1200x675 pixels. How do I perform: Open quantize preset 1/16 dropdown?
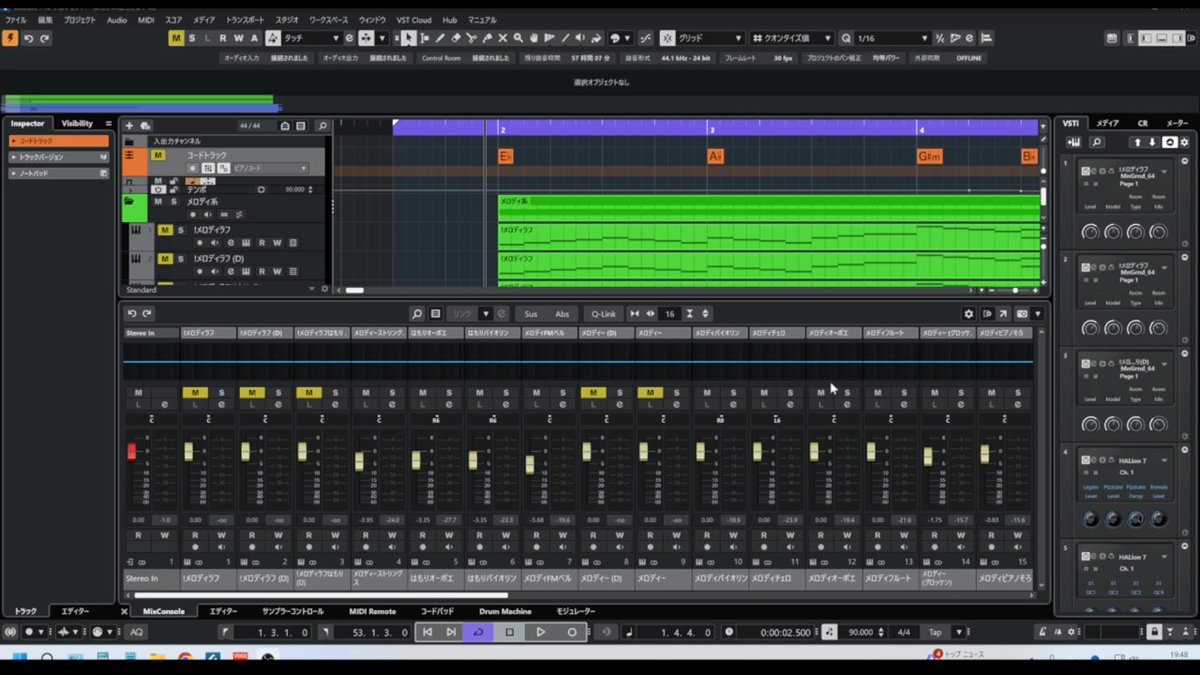pos(891,38)
